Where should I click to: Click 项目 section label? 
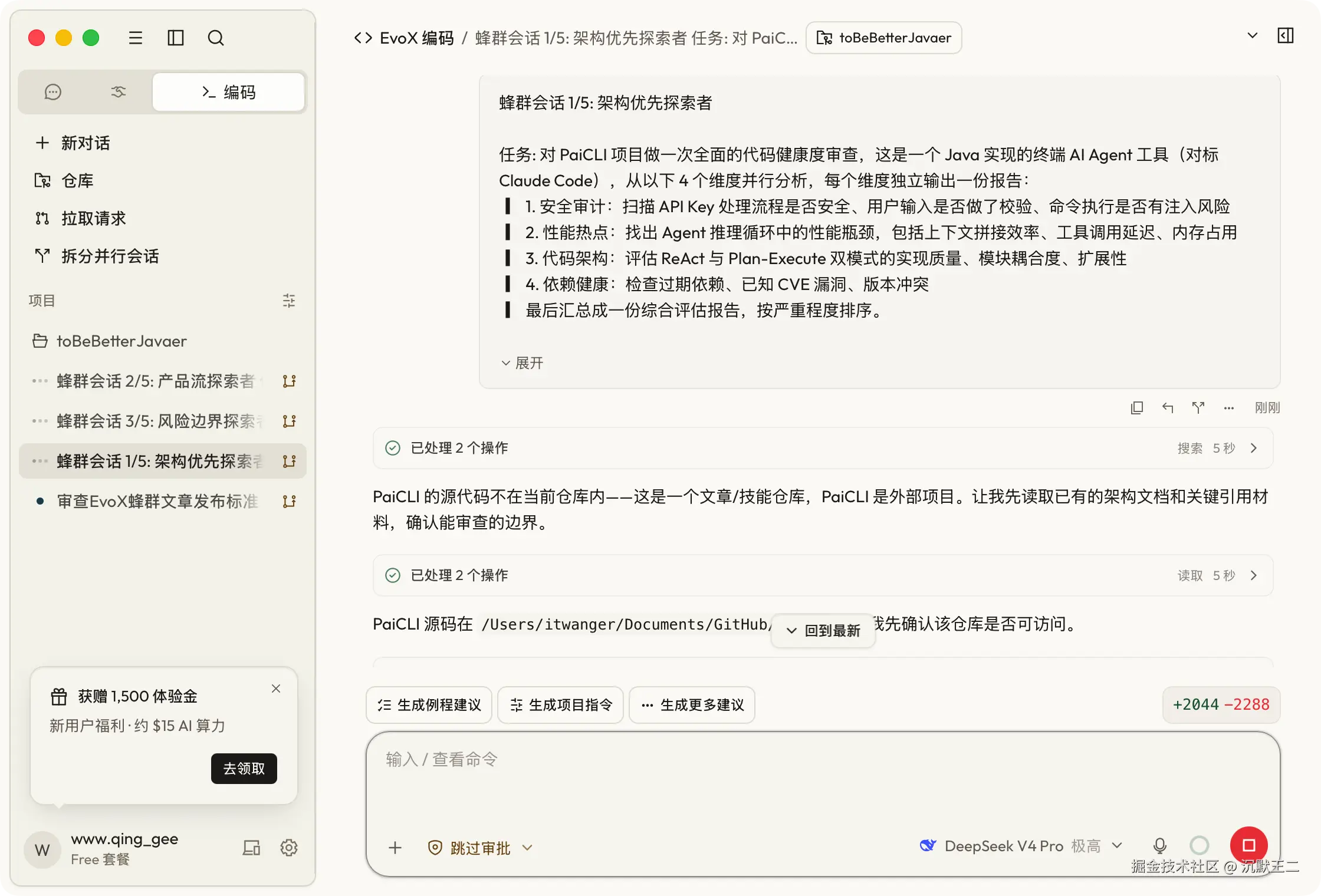click(41, 301)
